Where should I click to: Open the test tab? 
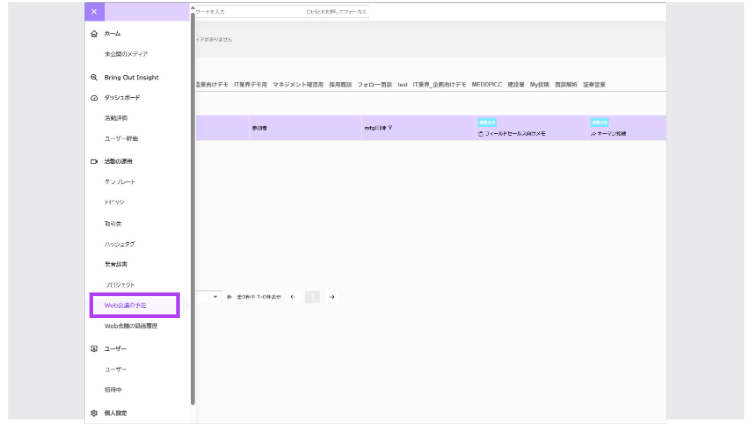pyautogui.click(x=402, y=84)
